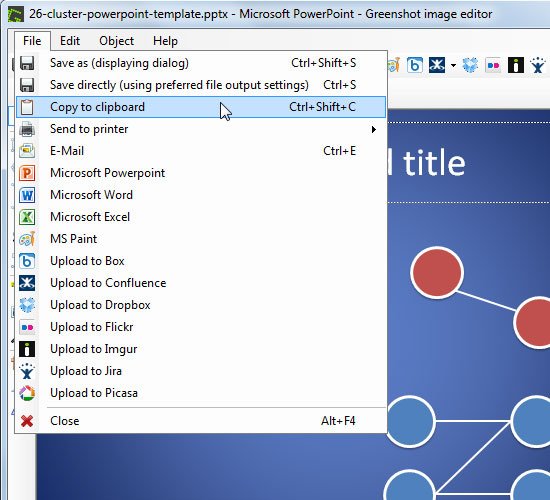Click the Imgur icon in toolbar
The width and height of the screenshot is (550, 500).
[x=516, y=65]
